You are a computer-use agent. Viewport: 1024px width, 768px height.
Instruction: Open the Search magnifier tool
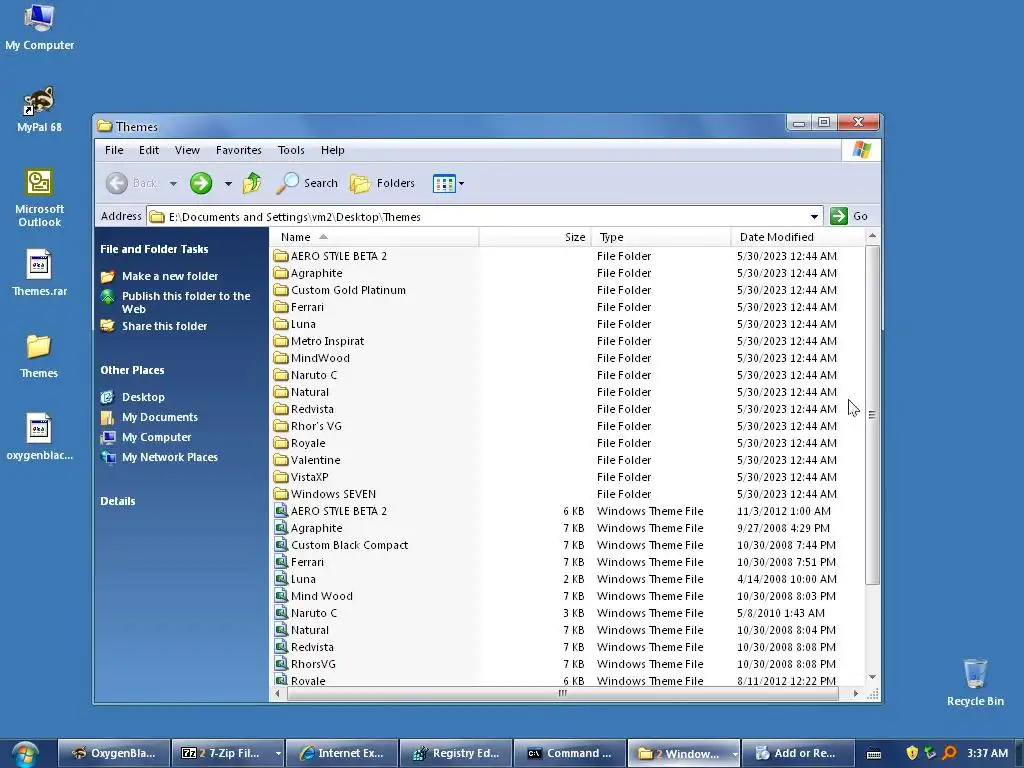306,184
